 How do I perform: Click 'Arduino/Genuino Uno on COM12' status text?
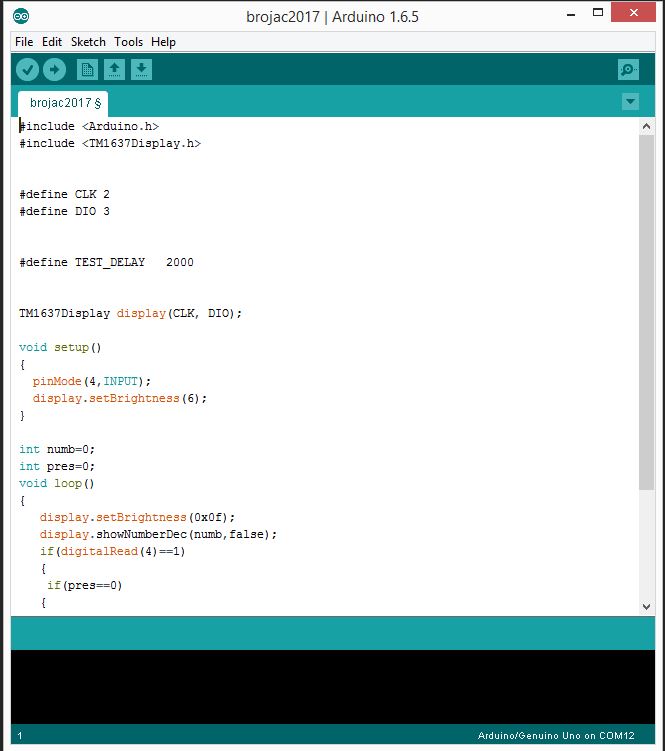coord(556,736)
